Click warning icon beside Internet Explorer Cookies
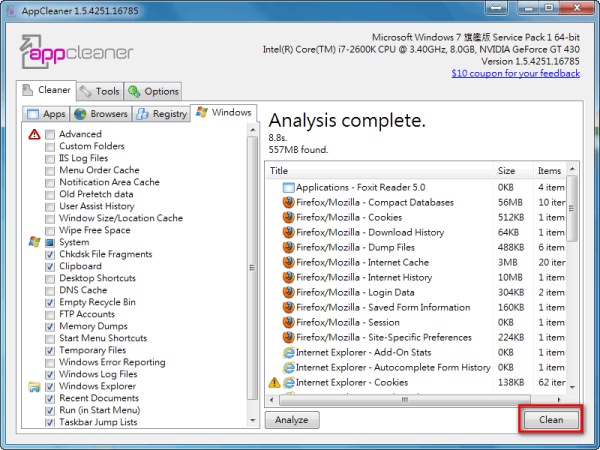Image resolution: width=600 pixels, height=450 pixels. 274,382
